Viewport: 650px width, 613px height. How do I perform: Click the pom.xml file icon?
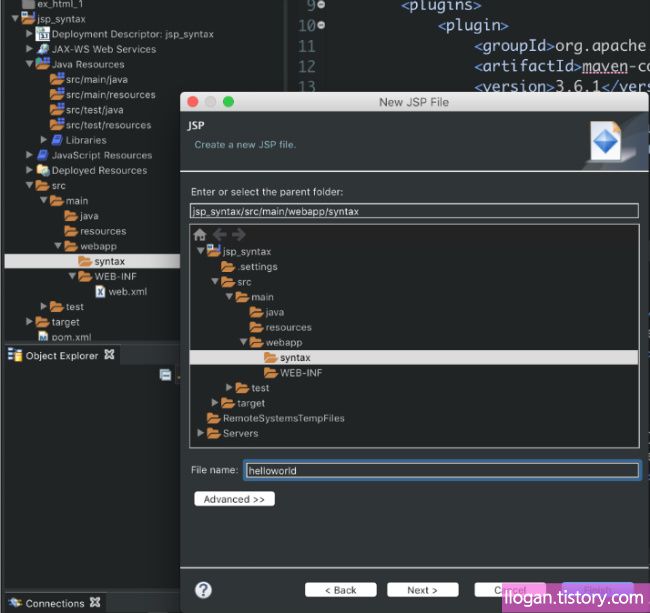(x=43, y=337)
